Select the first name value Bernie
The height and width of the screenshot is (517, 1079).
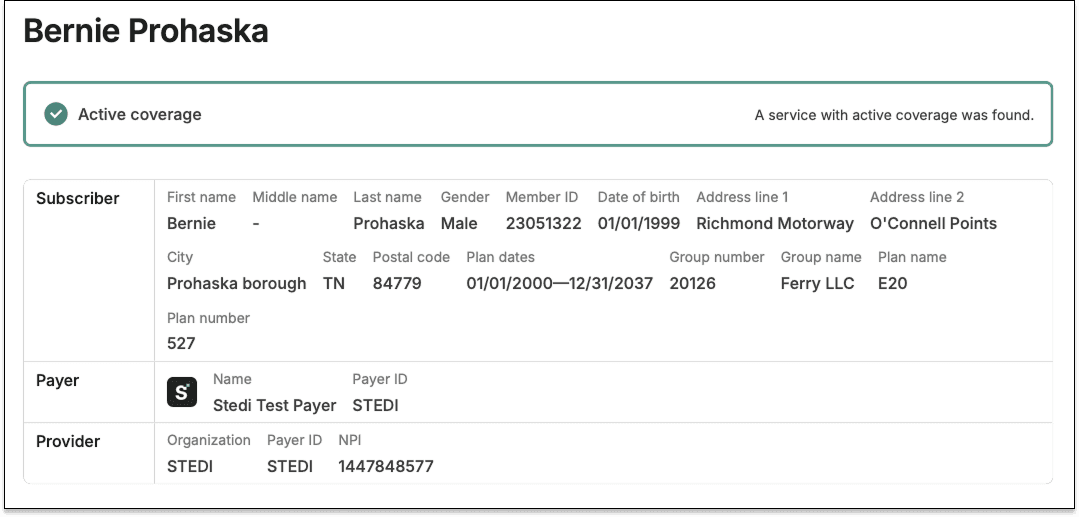191,224
